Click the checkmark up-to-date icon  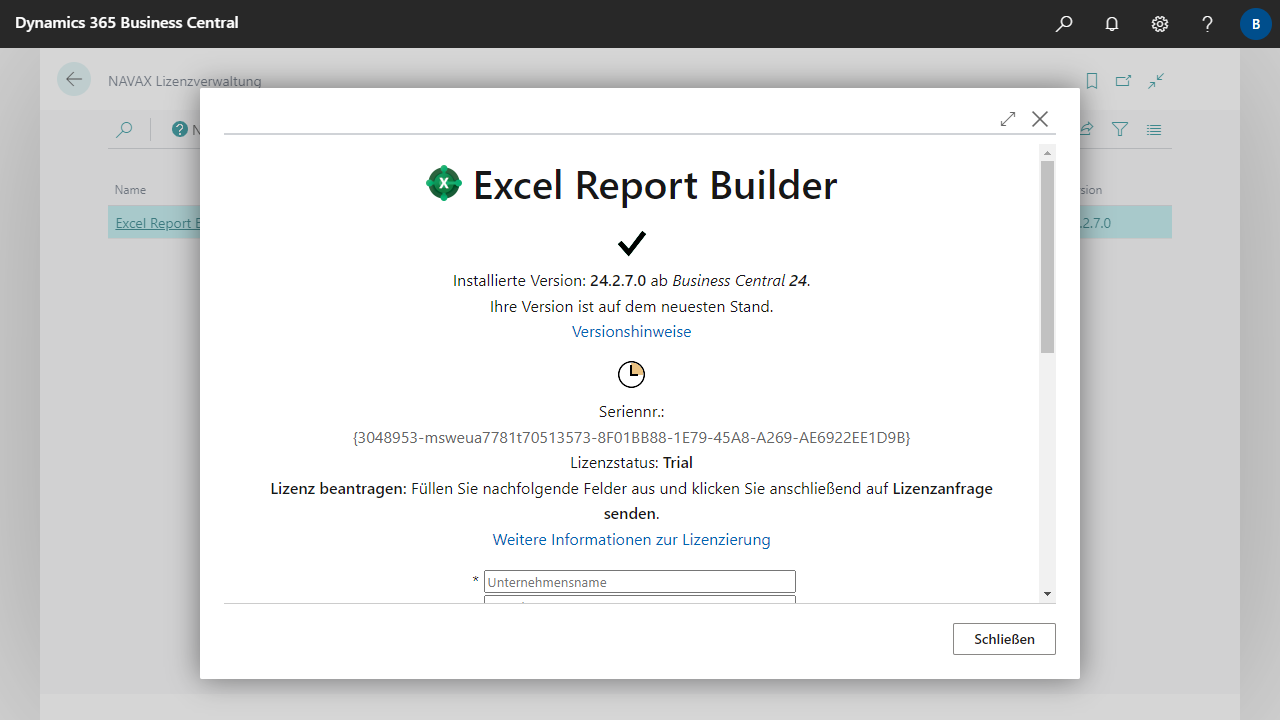(631, 243)
